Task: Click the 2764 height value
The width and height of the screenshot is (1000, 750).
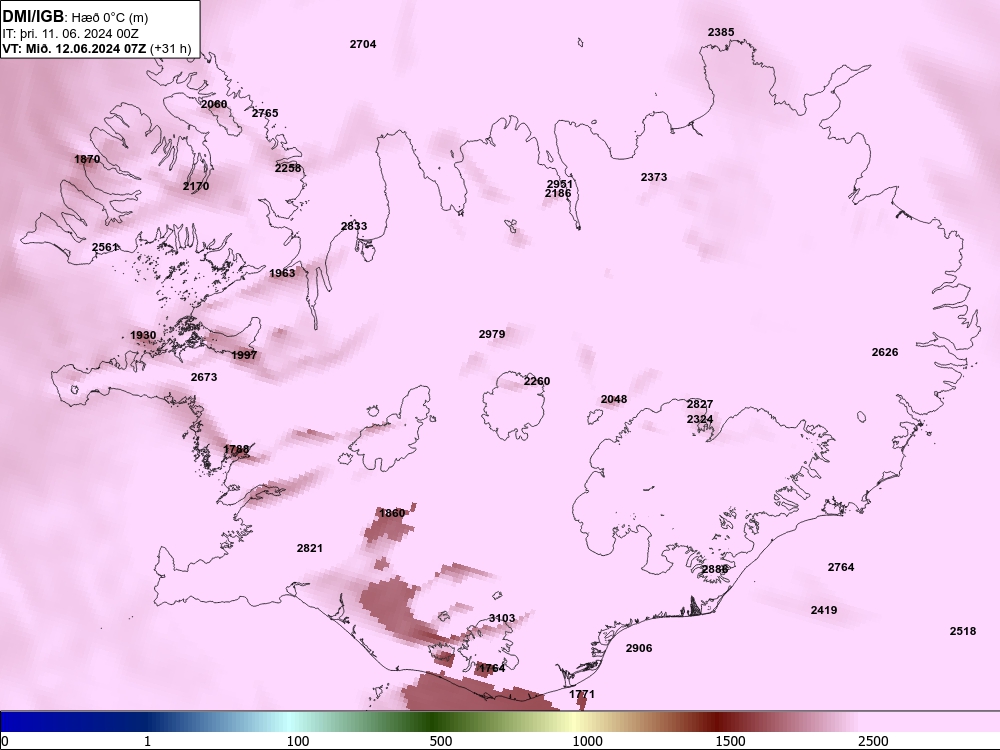Action: 841,567
